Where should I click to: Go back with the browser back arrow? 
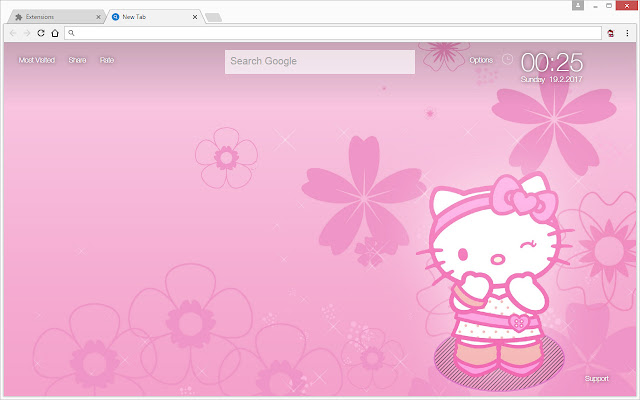(x=13, y=33)
